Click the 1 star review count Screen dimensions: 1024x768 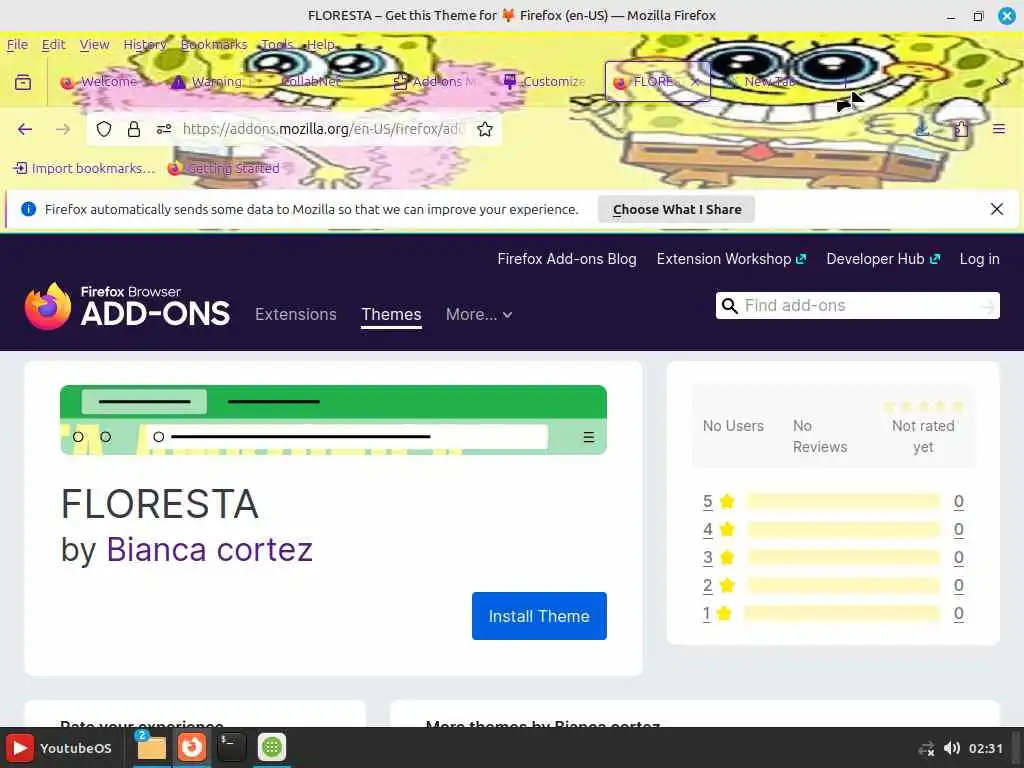pyautogui.click(x=958, y=614)
